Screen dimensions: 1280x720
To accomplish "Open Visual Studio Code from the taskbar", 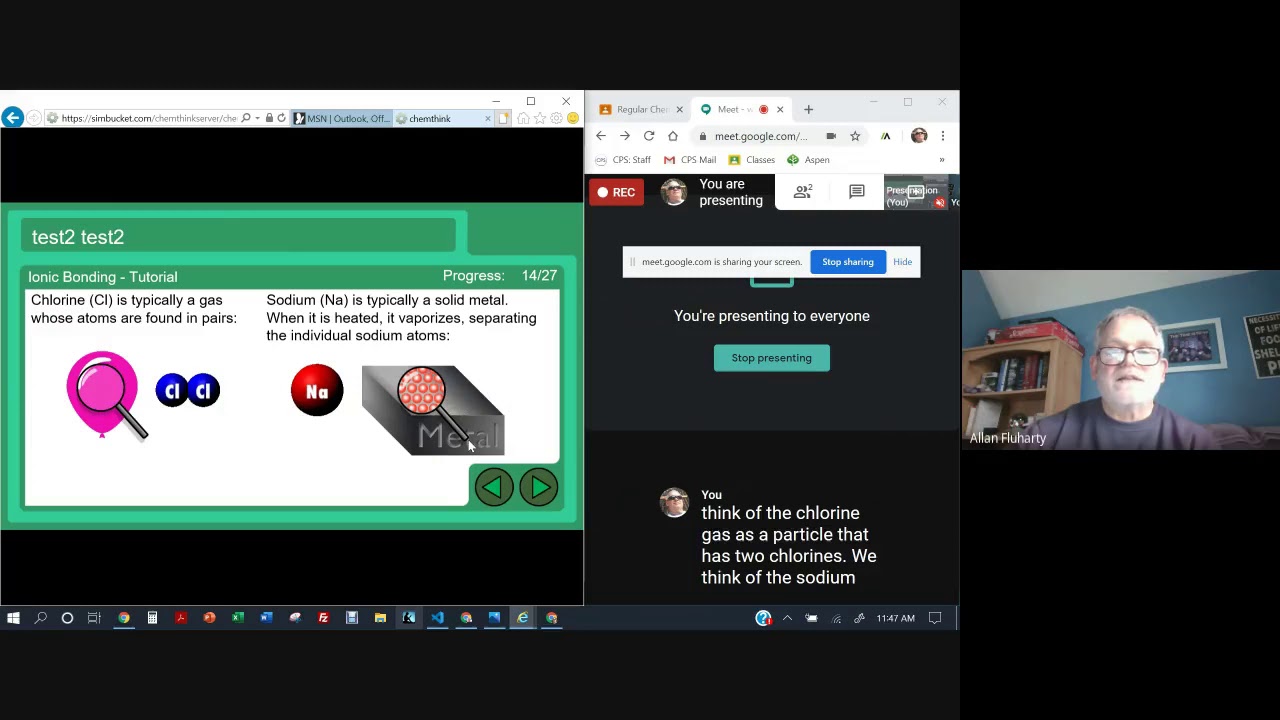I will pyautogui.click(x=437, y=618).
